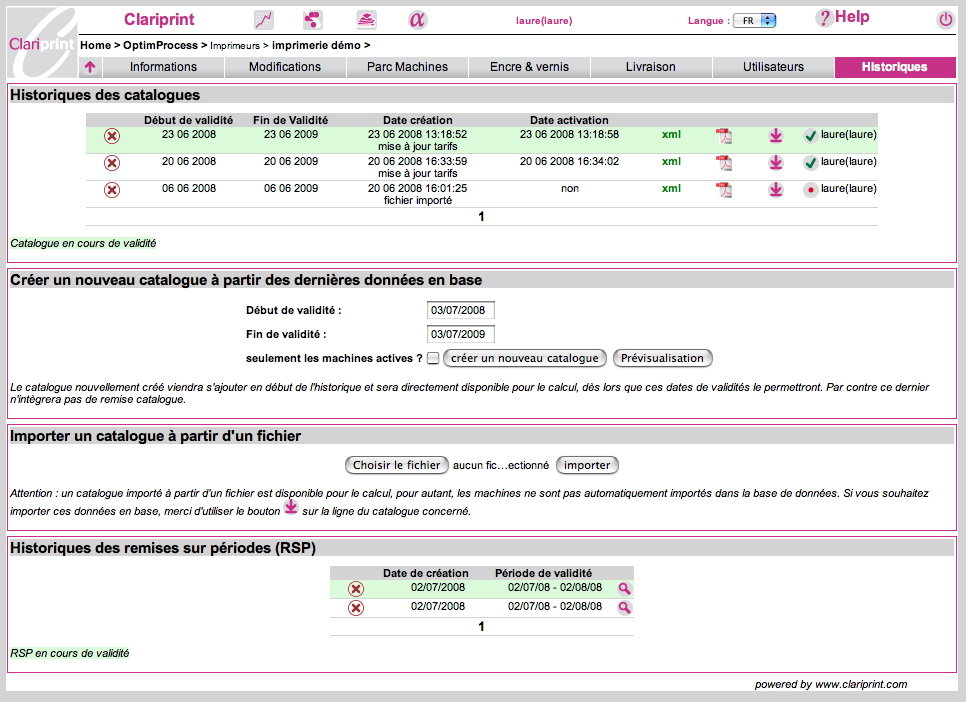The height and width of the screenshot is (702, 966).
Task: Open the line chart icon in header
Action: click(x=264, y=20)
